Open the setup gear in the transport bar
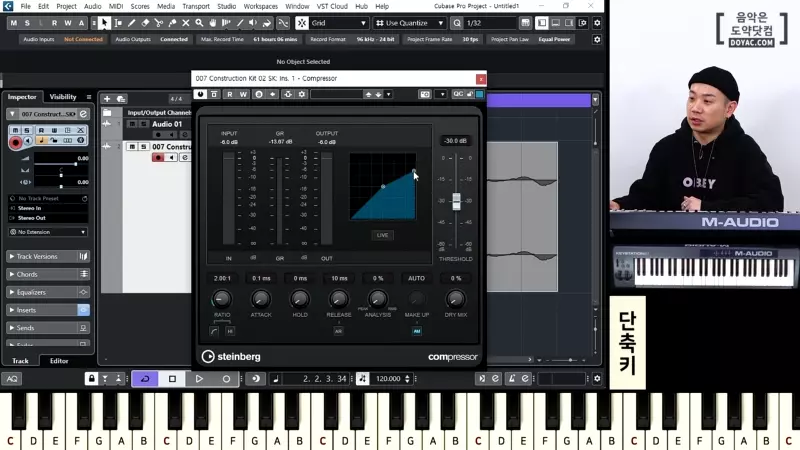 coord(597,379)
